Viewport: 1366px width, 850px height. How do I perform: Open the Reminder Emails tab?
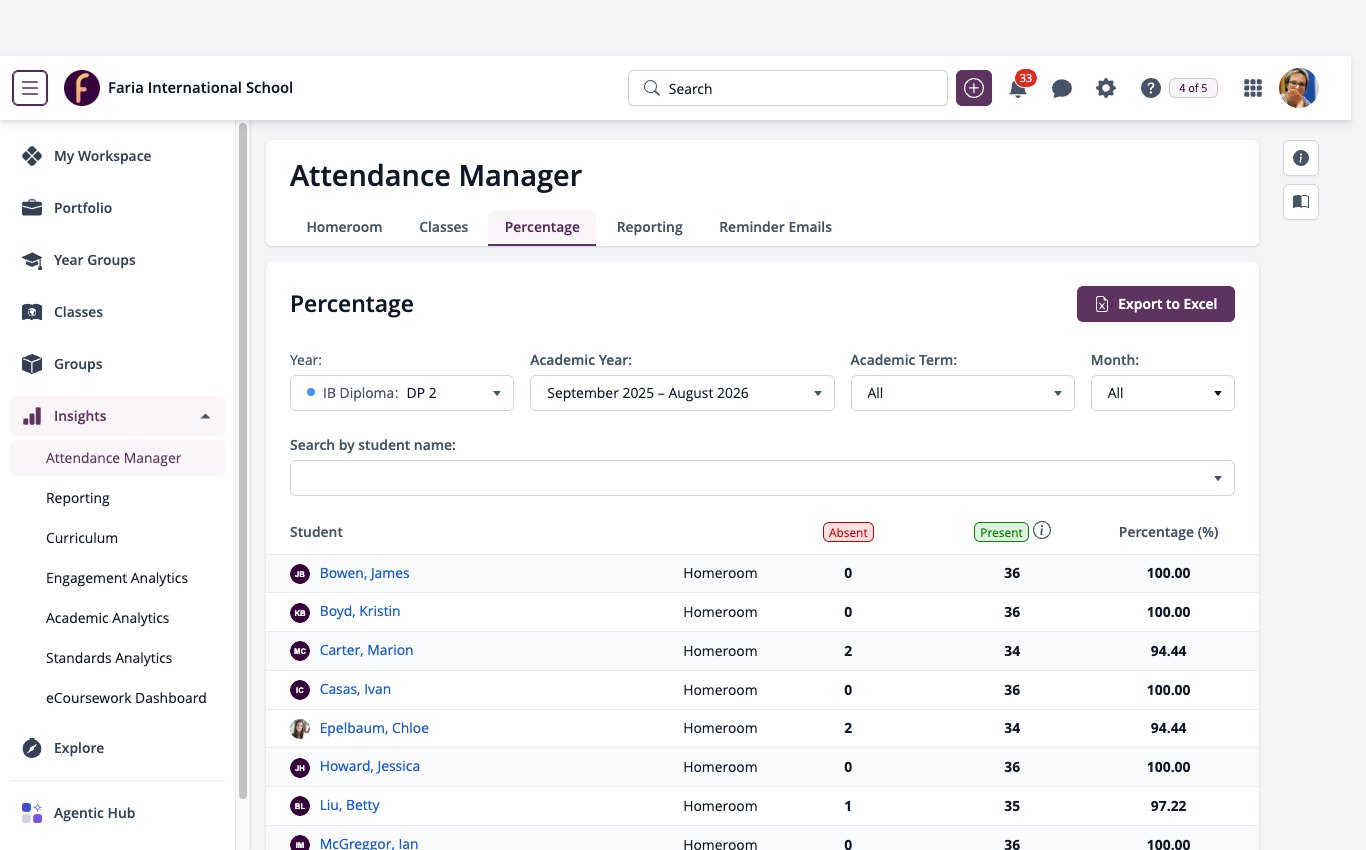[775, 227]
